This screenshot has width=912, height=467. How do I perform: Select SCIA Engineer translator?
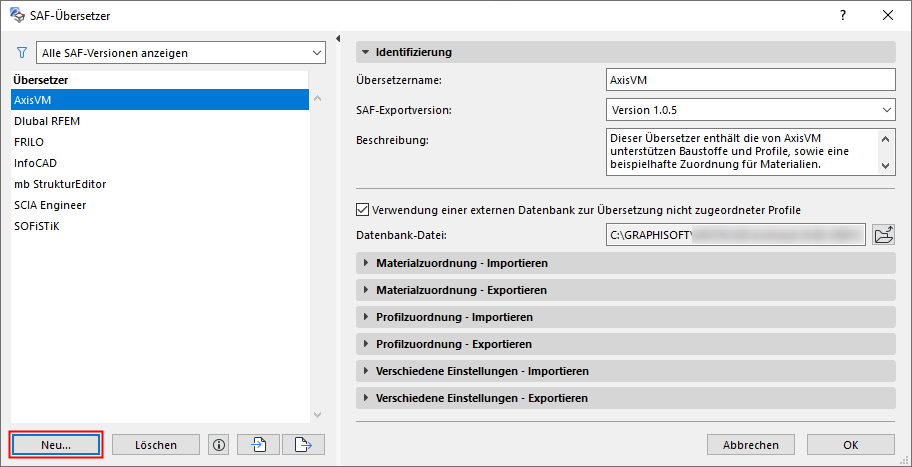[x=160, y=205]
